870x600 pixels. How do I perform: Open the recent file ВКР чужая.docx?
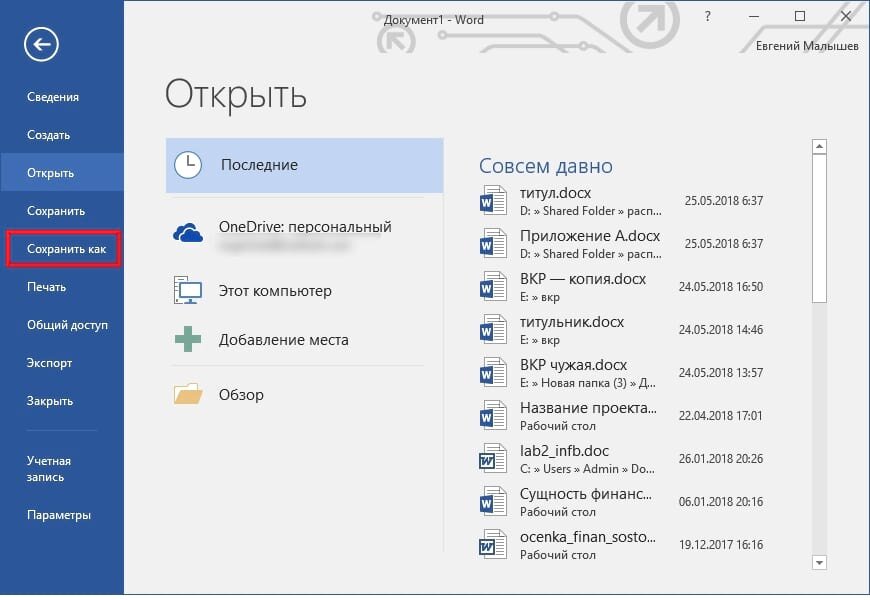pyautogui.click(x=621, y=372)
